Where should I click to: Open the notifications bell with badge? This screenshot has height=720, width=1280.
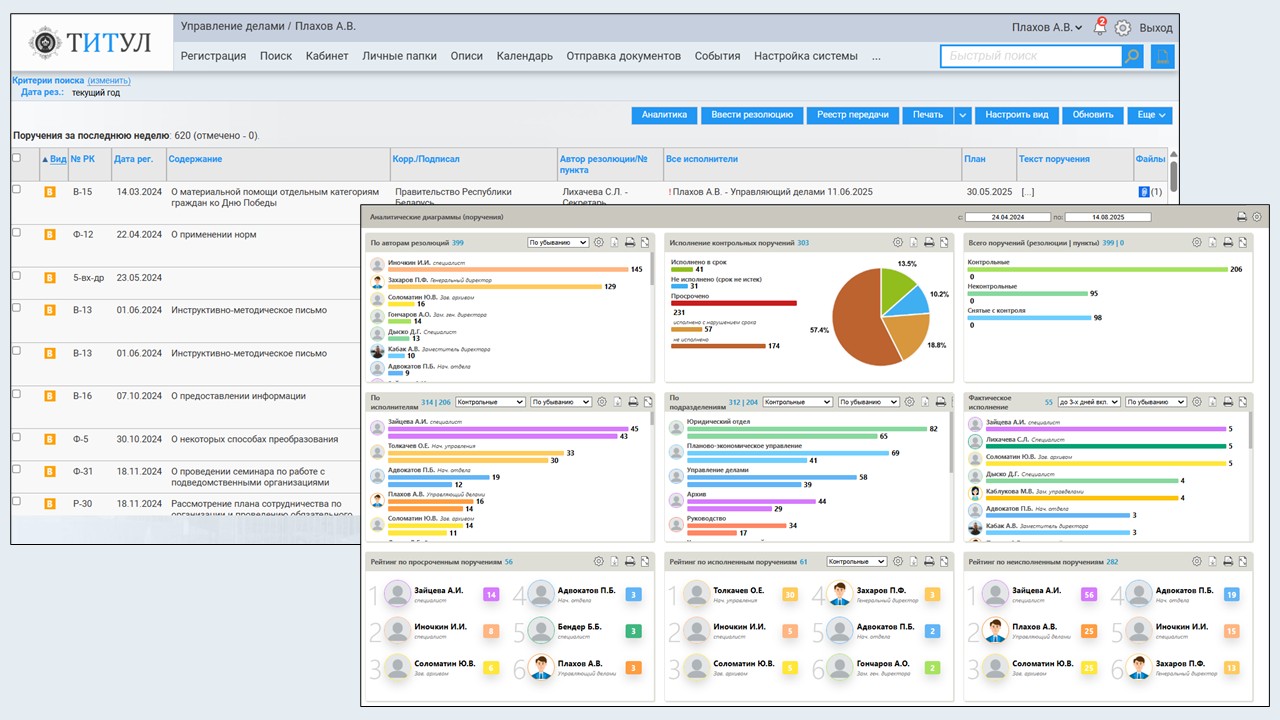[1100, 28]
